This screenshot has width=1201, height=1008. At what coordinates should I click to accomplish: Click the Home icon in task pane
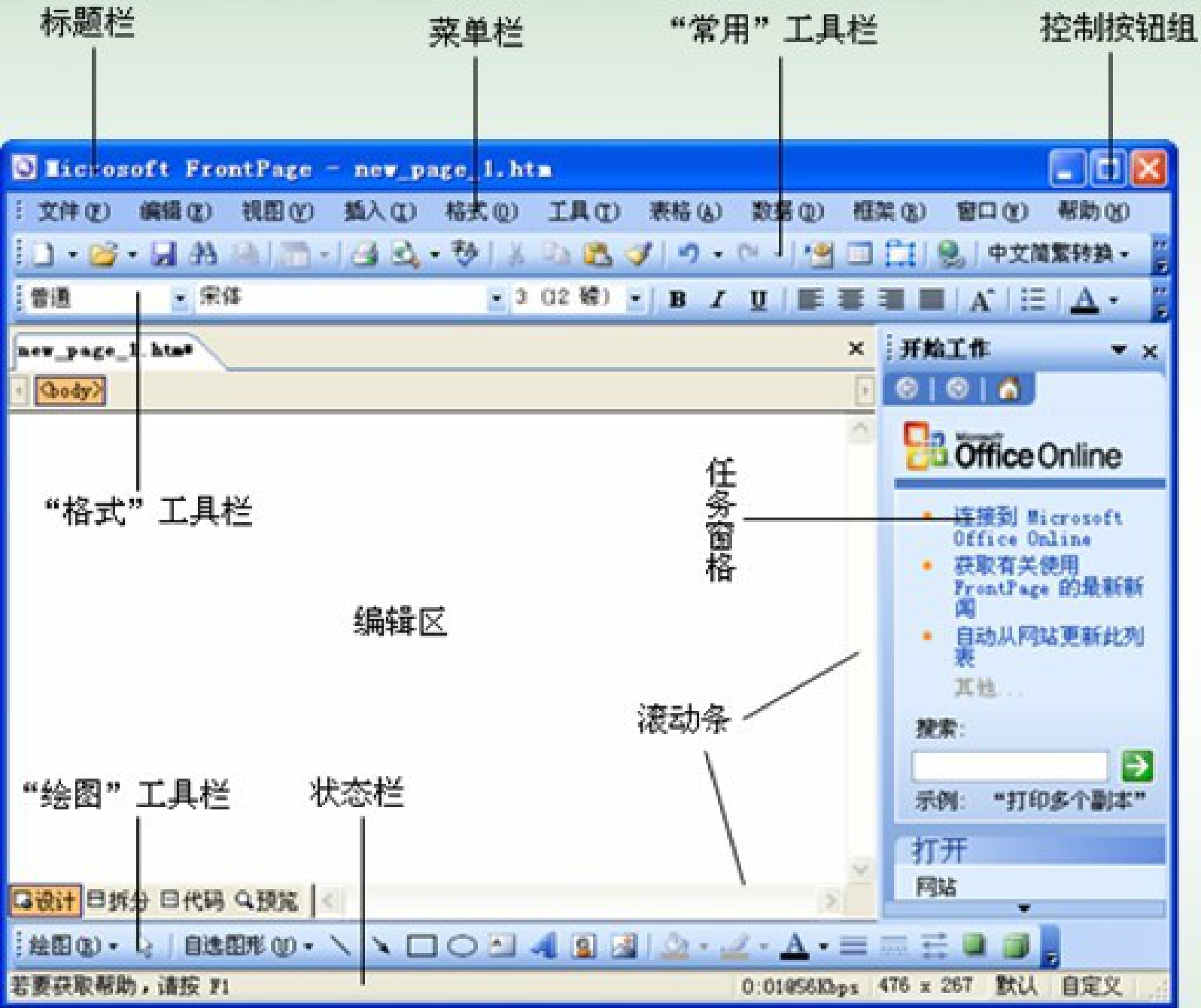[1008, 389]
